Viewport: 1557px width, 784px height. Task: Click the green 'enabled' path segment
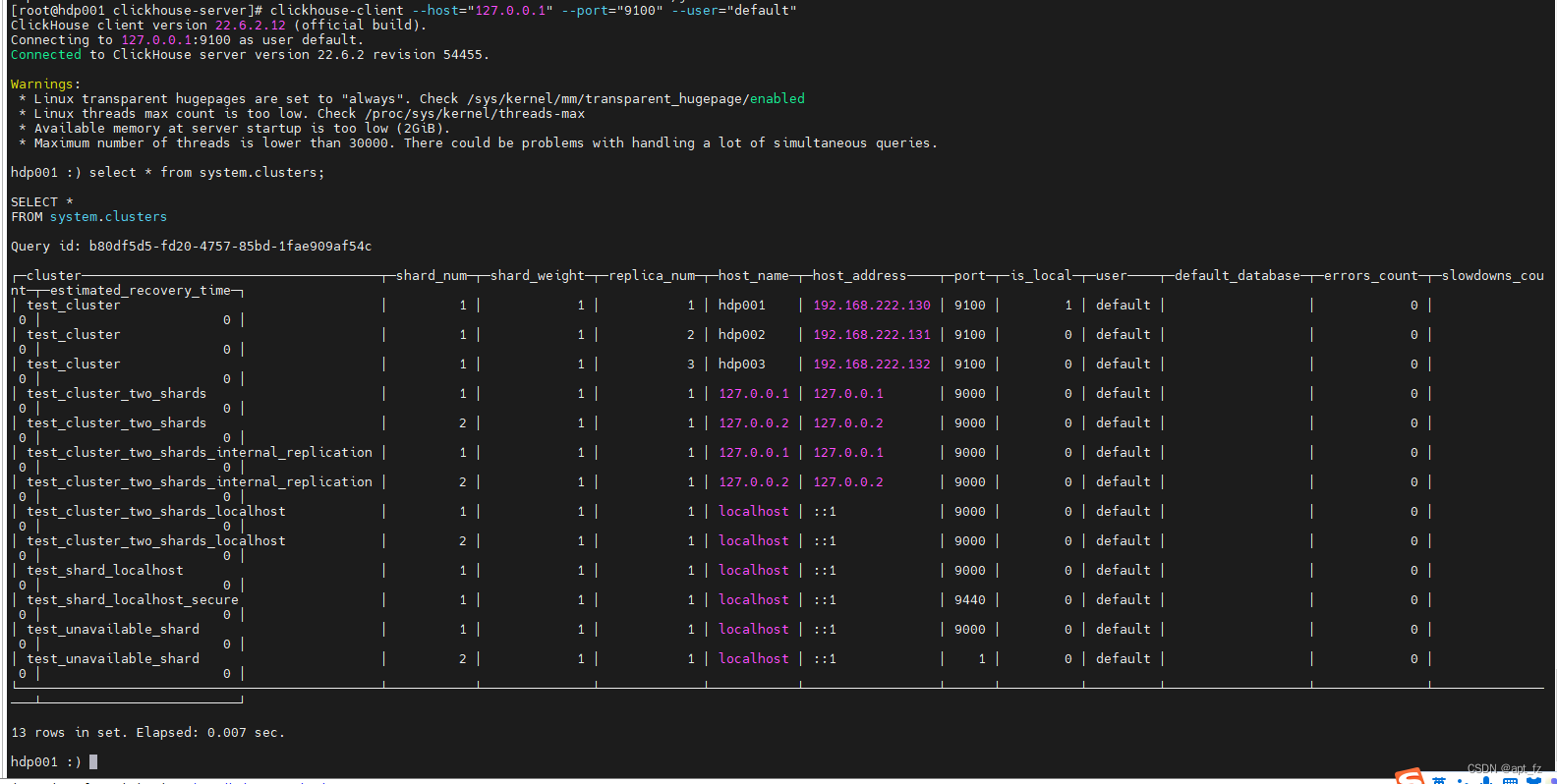tap(778, 99)
